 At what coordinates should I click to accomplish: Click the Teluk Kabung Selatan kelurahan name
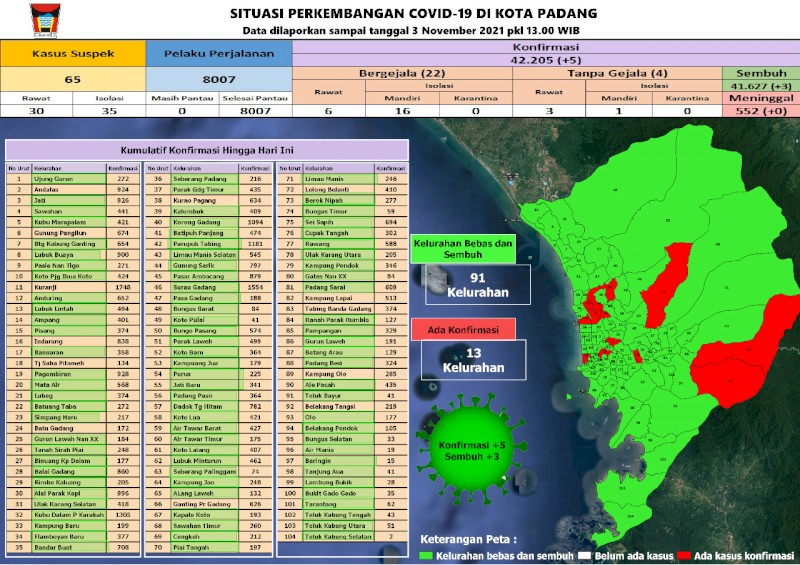[x=338, y=536]
